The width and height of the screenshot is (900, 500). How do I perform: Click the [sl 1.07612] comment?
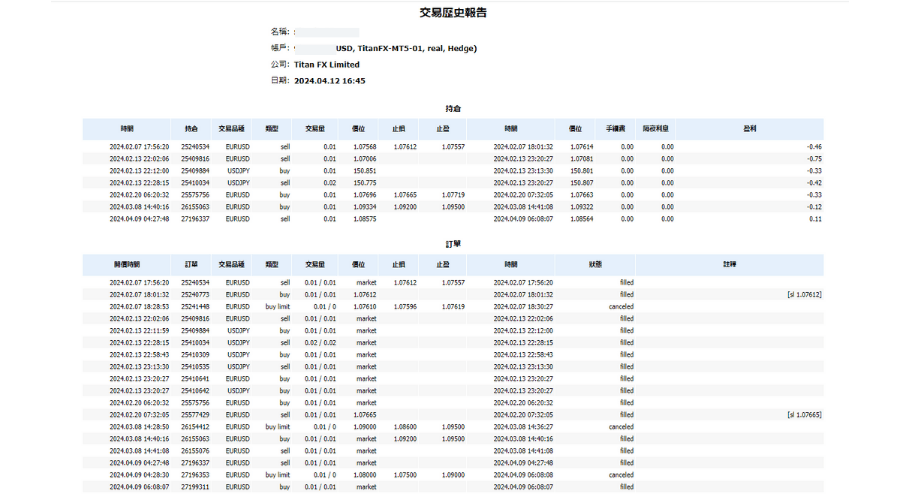pos(803,295)
